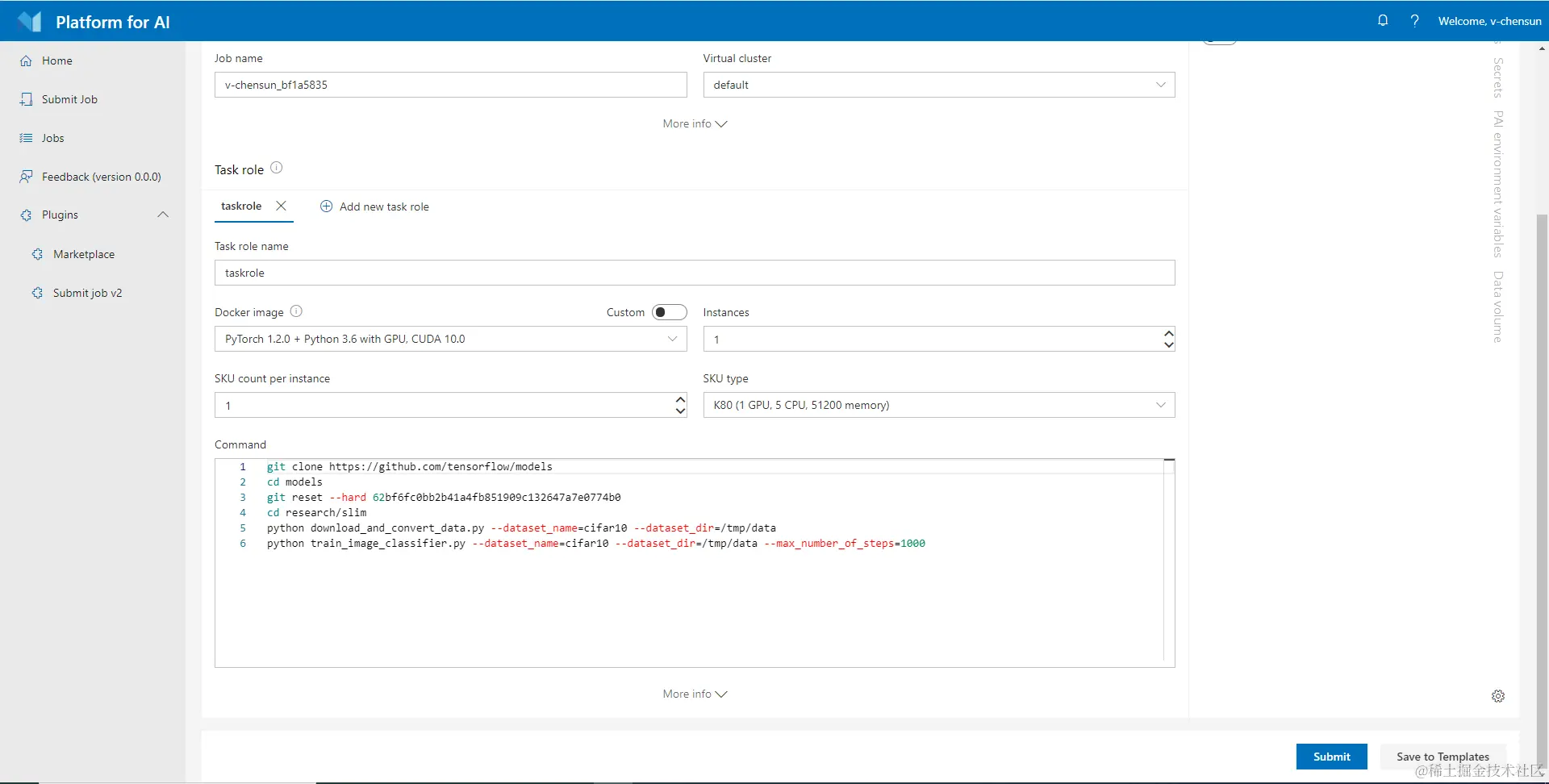Increase the Instances count
Image resolution: width=1549 pixels, height=784 pixels.
(x=1169, y=333)
